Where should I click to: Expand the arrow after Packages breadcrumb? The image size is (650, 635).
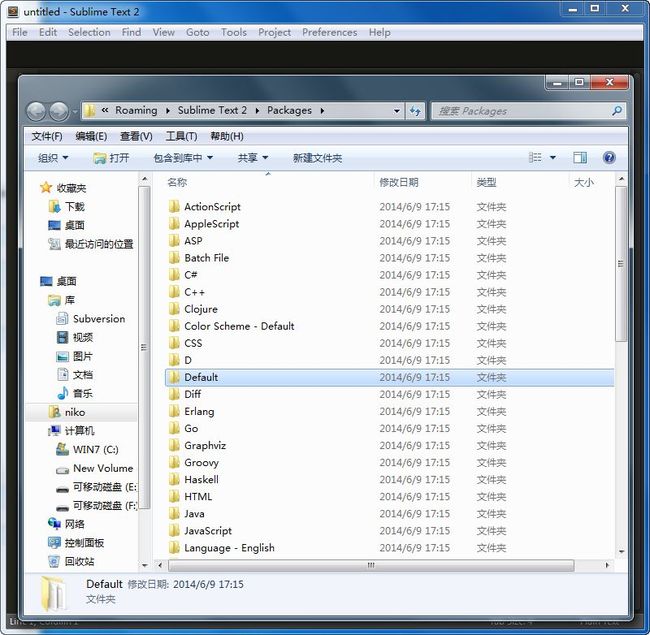click(x=322, y=111)
